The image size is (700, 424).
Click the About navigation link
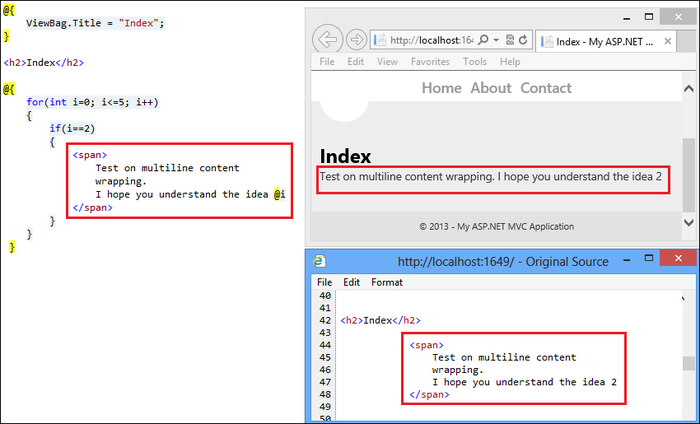coord(491,88)
